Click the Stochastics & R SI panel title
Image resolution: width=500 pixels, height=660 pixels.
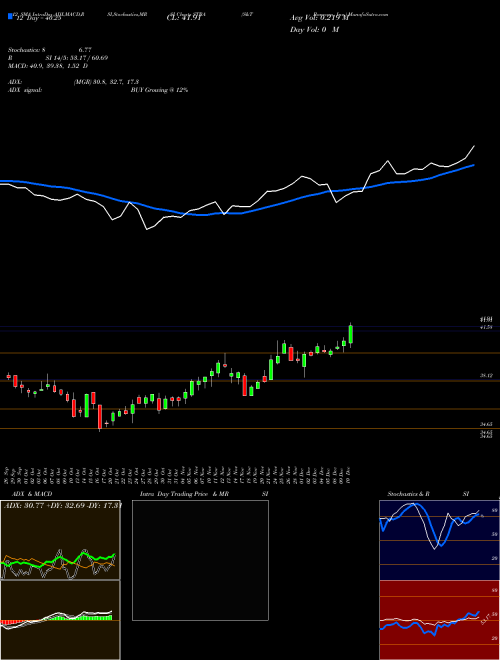coord(428,494)
